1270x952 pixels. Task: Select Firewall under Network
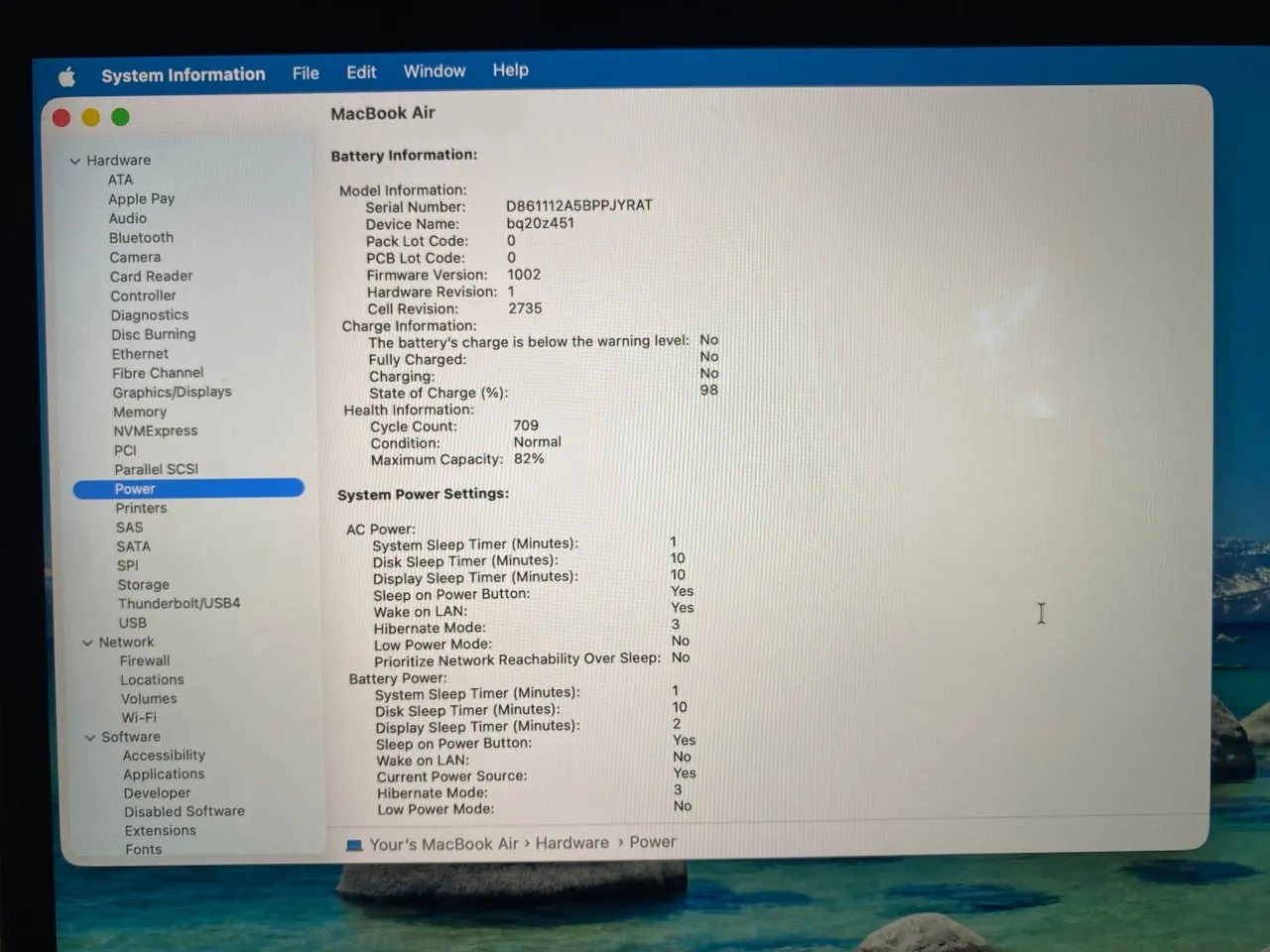click(145, 660)
